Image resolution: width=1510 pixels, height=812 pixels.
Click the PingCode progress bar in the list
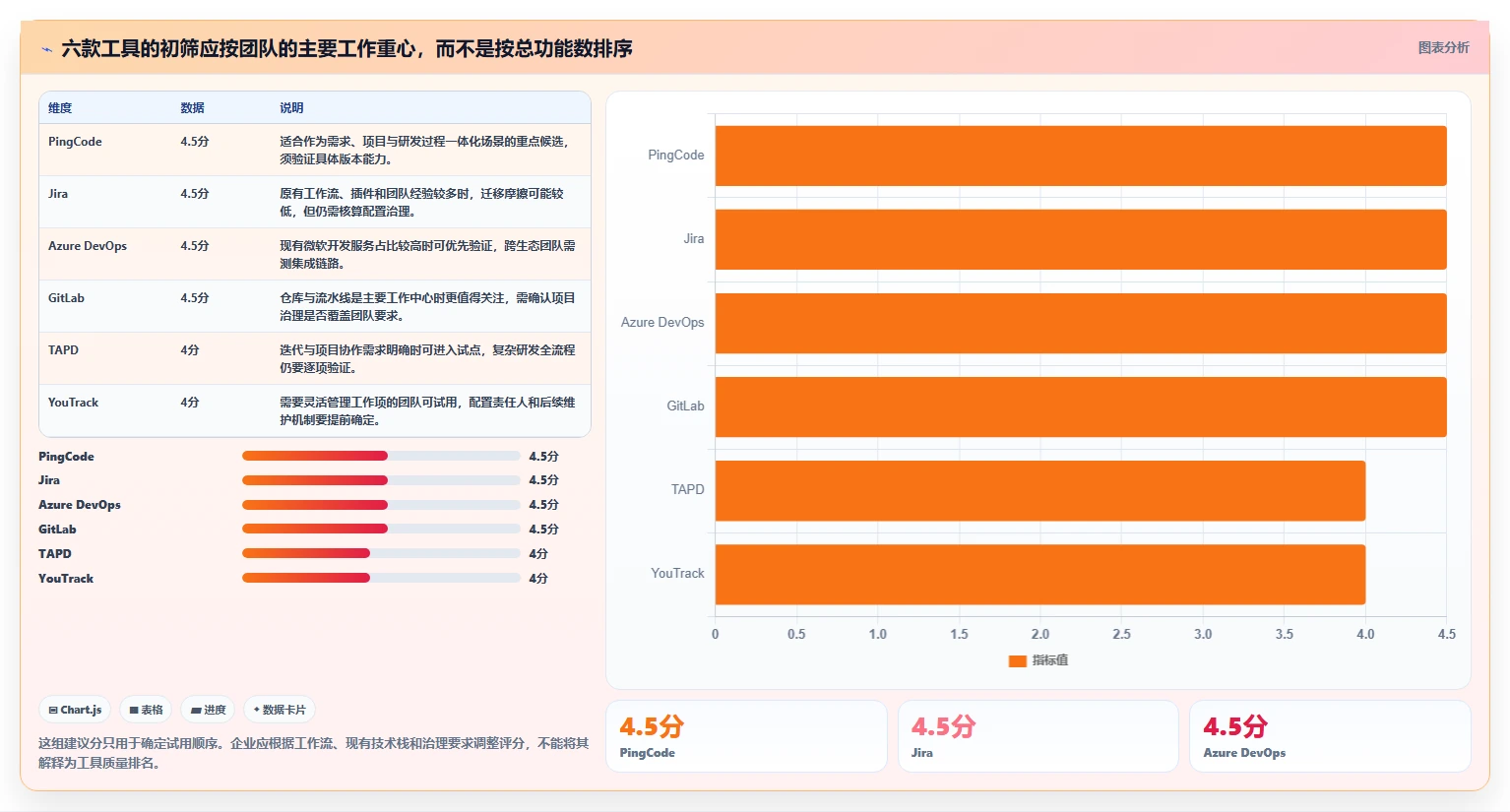pyautogui.click(x=381, y=456)
